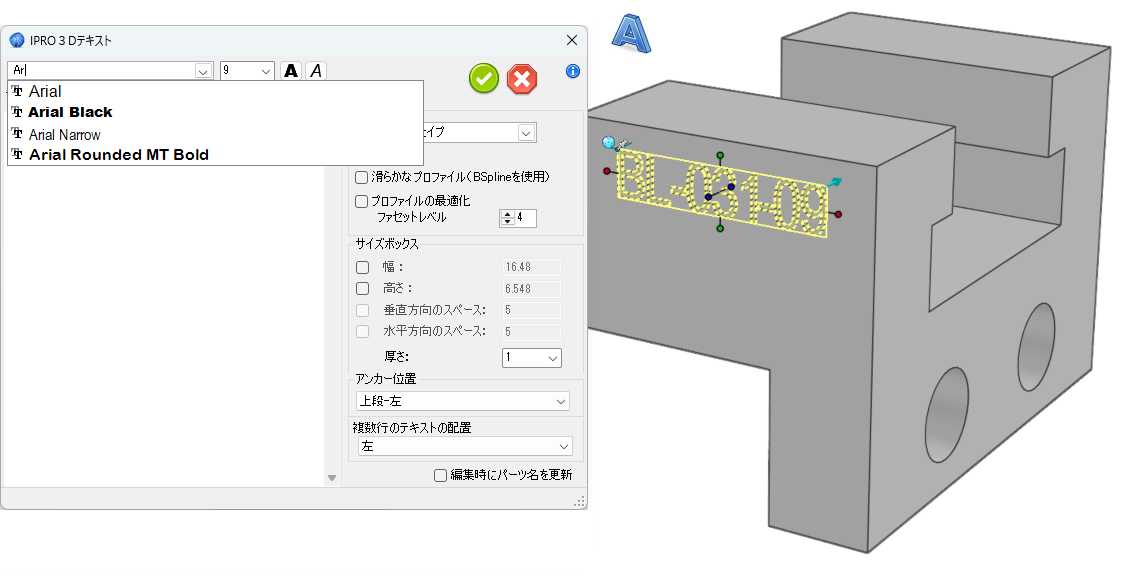The height and width of the screenshot is (576, 1122).
Task: Click the ファセットレベル value field
Action: tap(525, 218)
